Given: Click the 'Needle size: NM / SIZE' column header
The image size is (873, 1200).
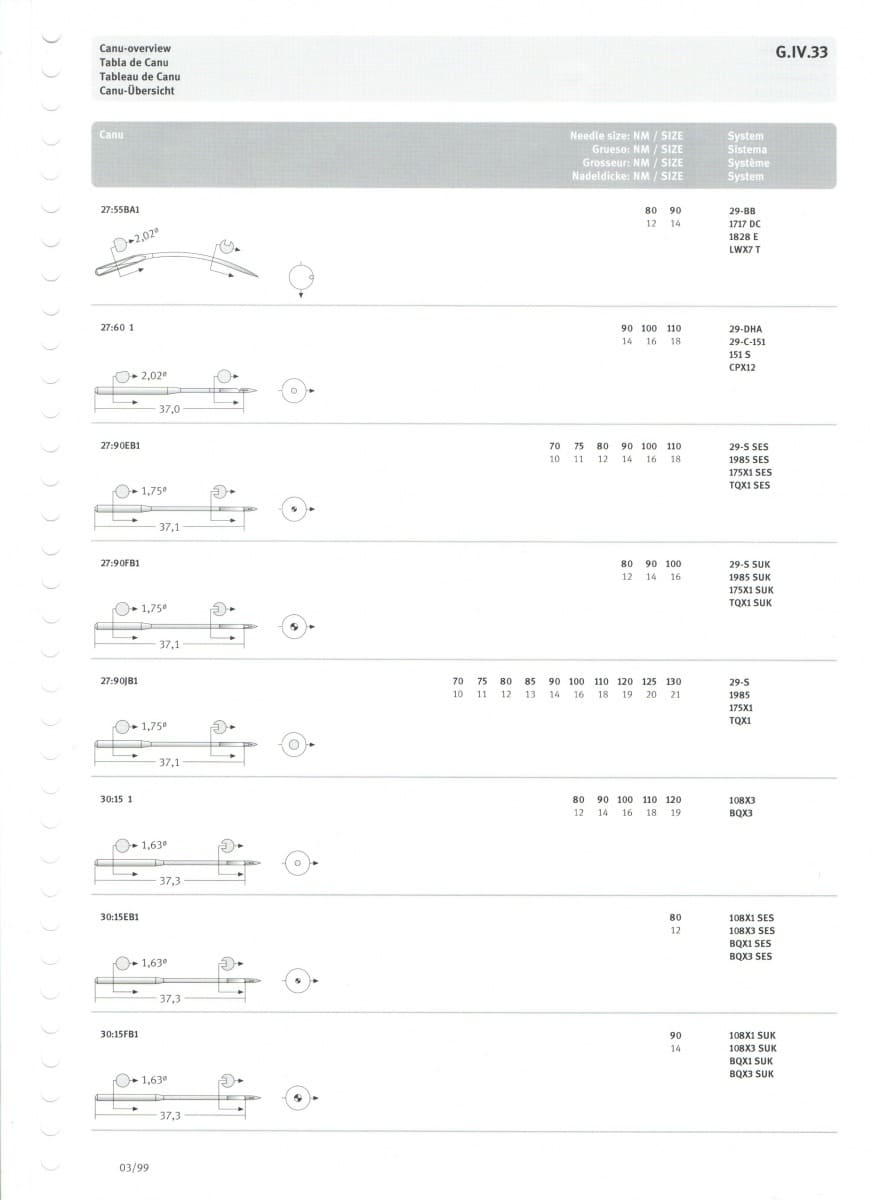Looking at the screenshot, I should [627, 135].
